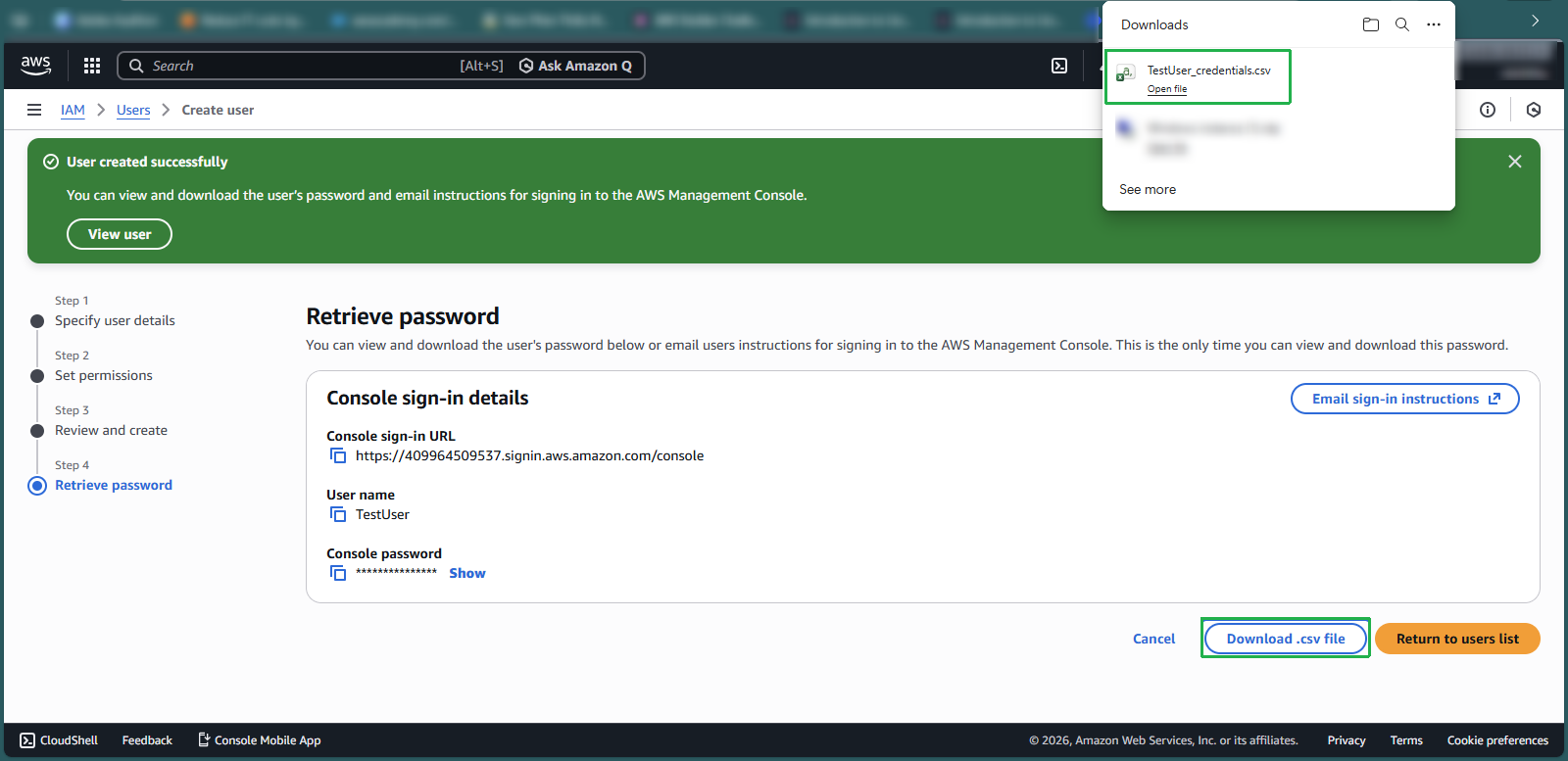Click the Retrieve password step label
Screen dimensions: 1568x761
[114, 485]
